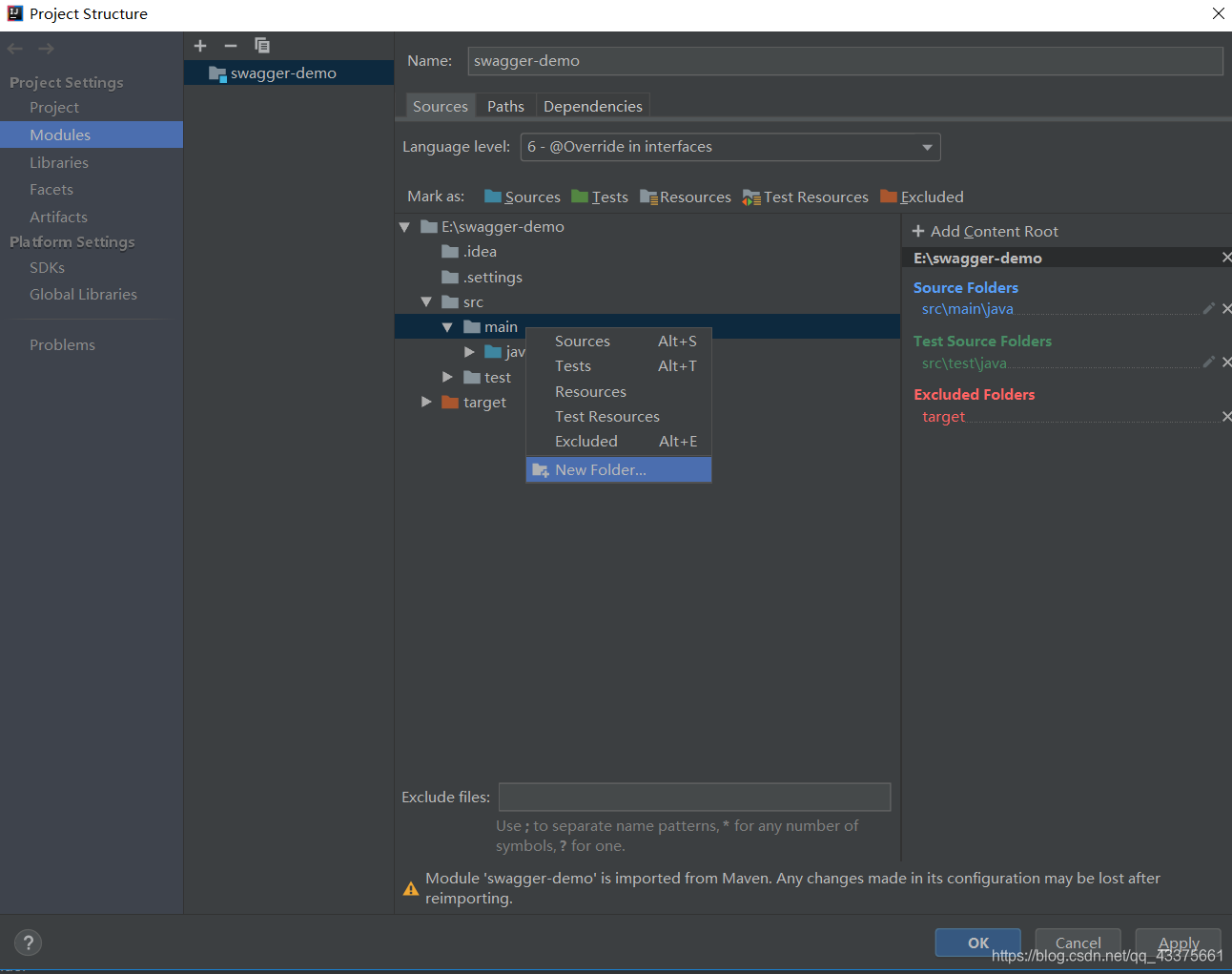The width and height of the screenshot is (1232, 974).
Task: Choose Sources in context menu
Action: (x=619, y=342)
